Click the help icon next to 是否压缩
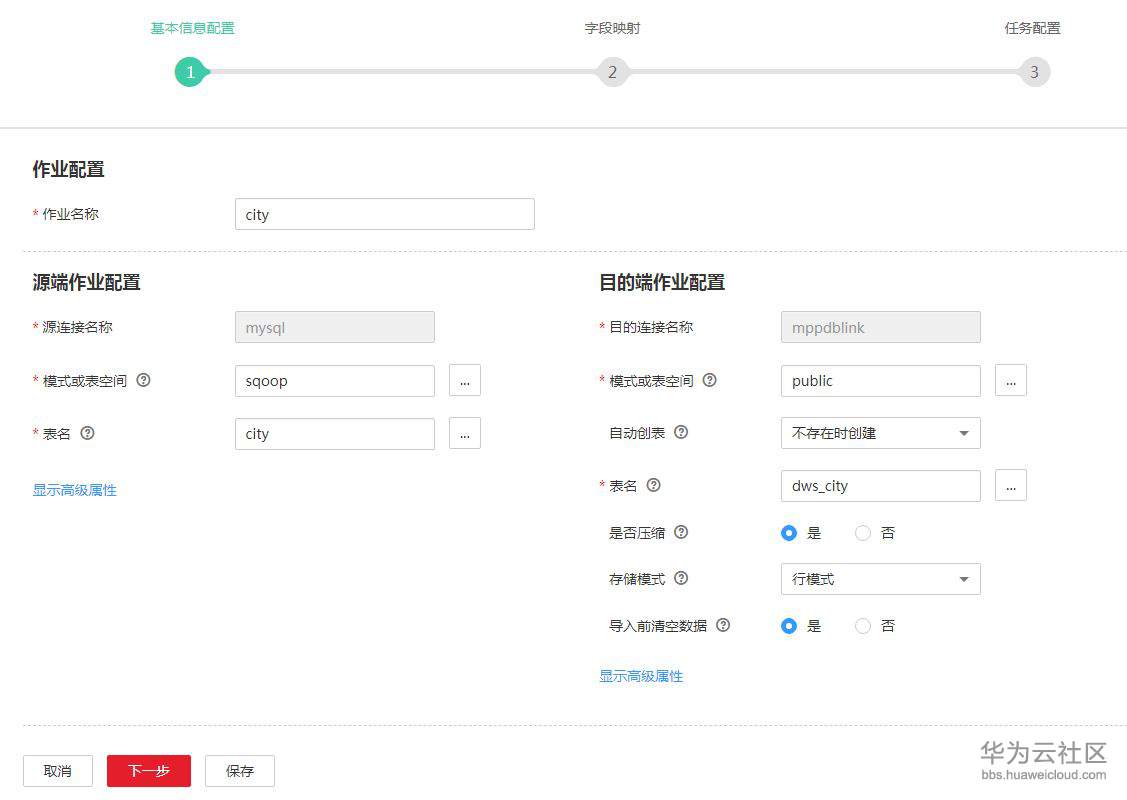Image resolution: width=1127 pixels, height=800 pixels. (681, 533)
